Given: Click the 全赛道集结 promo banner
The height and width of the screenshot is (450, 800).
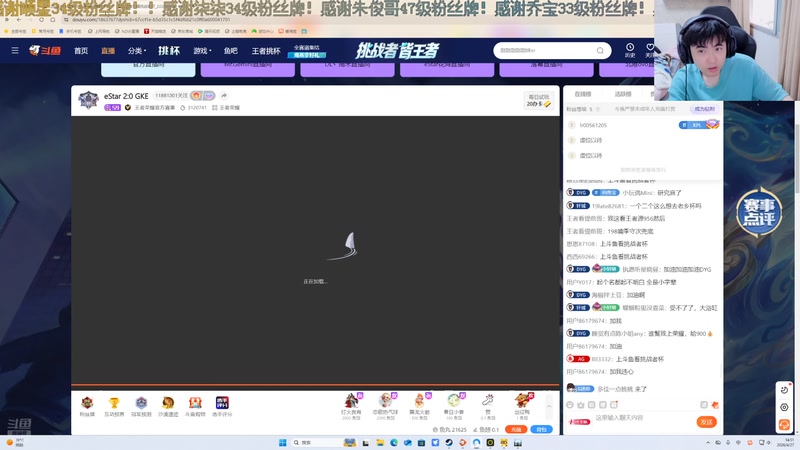Looking at the screenshot, I should point(307,51).
